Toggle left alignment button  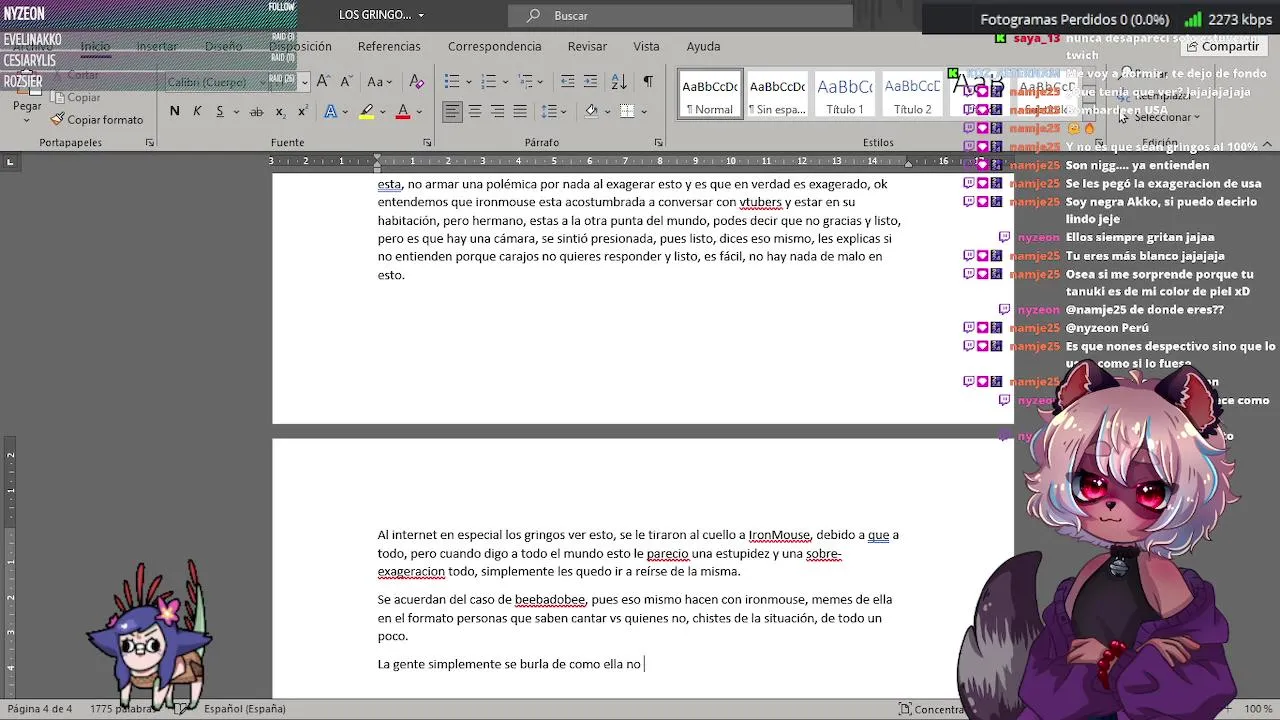[x=453, y=111]
